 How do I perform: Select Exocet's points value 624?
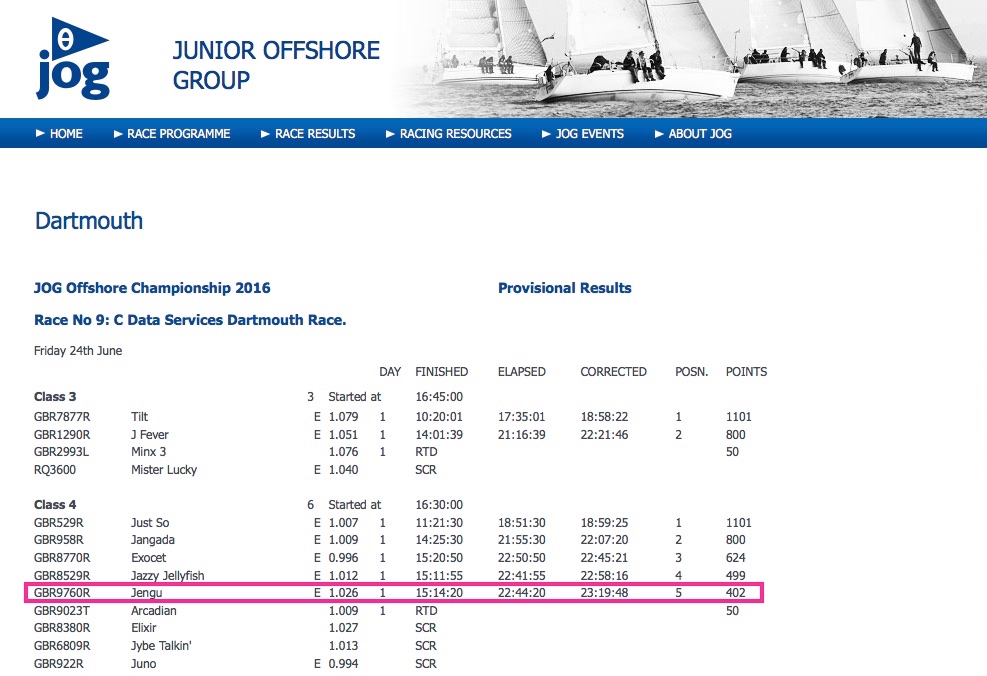pos(735,558)
